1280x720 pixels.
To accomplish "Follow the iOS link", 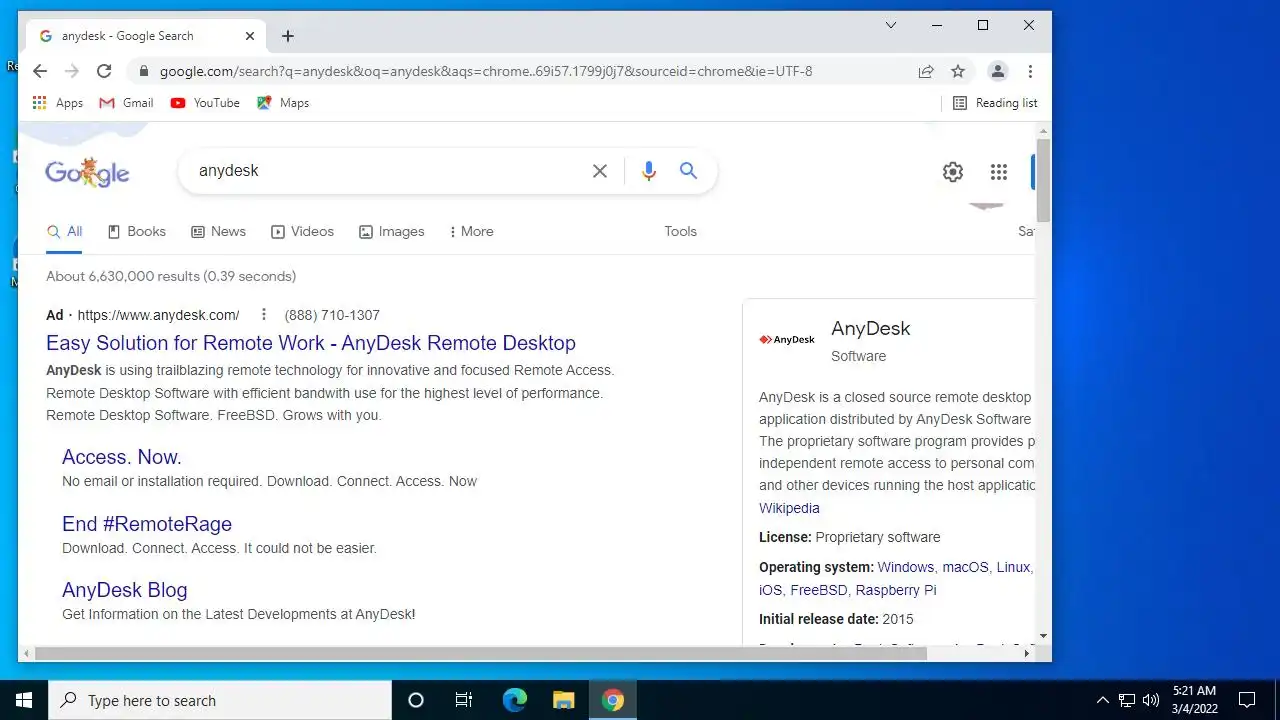I will click(770, 590).
